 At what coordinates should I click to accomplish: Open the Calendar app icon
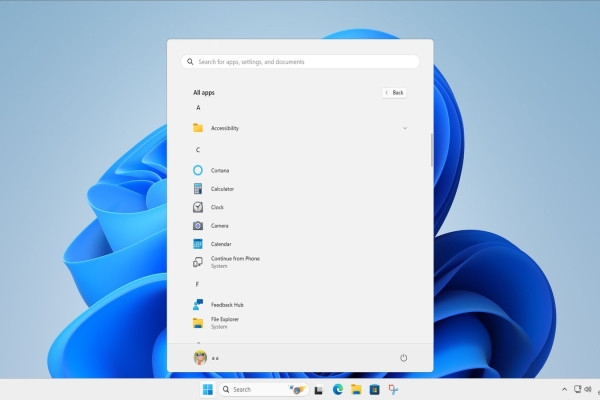(198, 244)
